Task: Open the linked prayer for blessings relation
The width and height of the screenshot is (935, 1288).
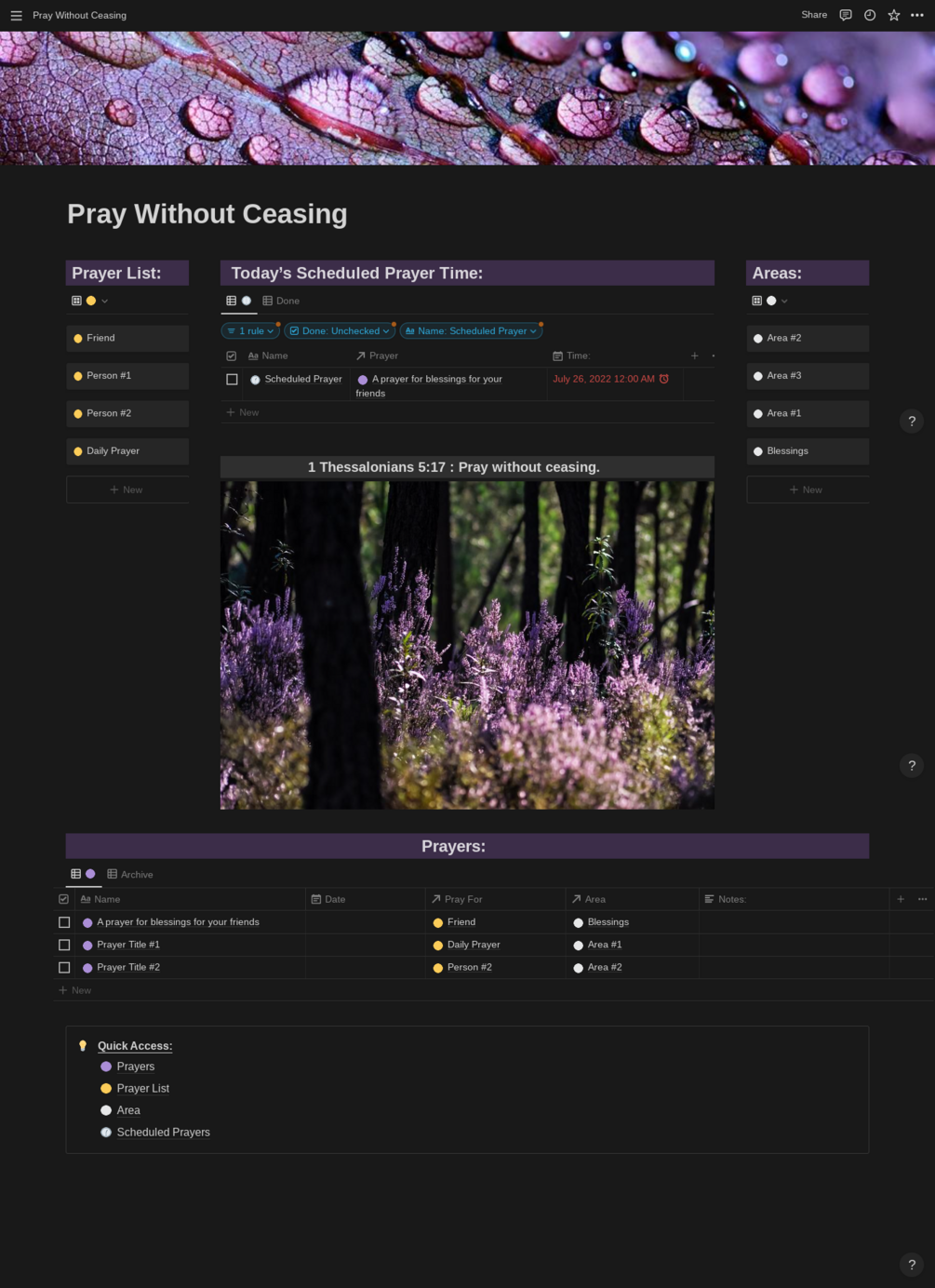Action: click(x=430, y=386)
